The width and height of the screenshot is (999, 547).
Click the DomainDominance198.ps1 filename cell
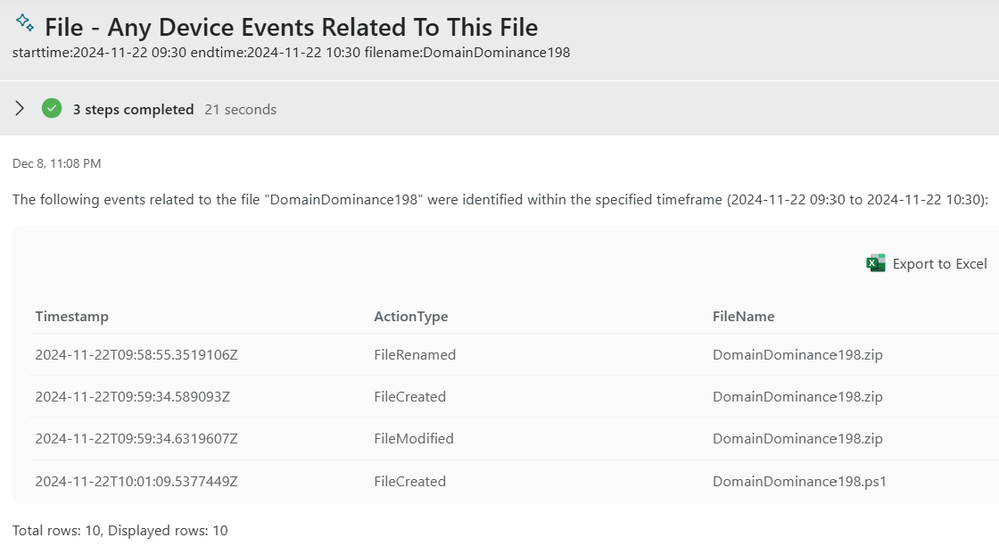click(x=800, y=481)
